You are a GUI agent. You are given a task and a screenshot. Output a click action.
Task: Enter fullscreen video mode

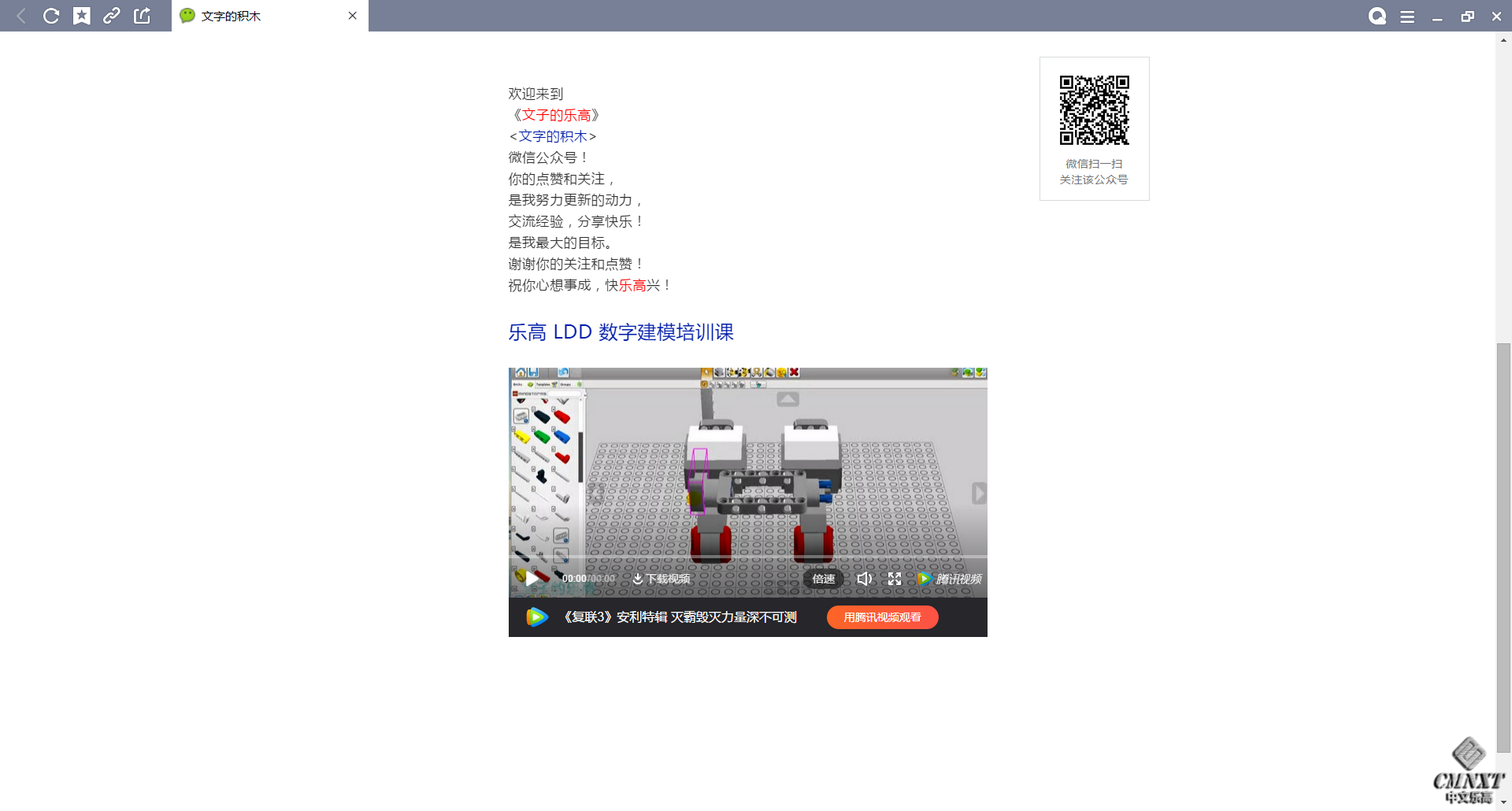(895, 579)
